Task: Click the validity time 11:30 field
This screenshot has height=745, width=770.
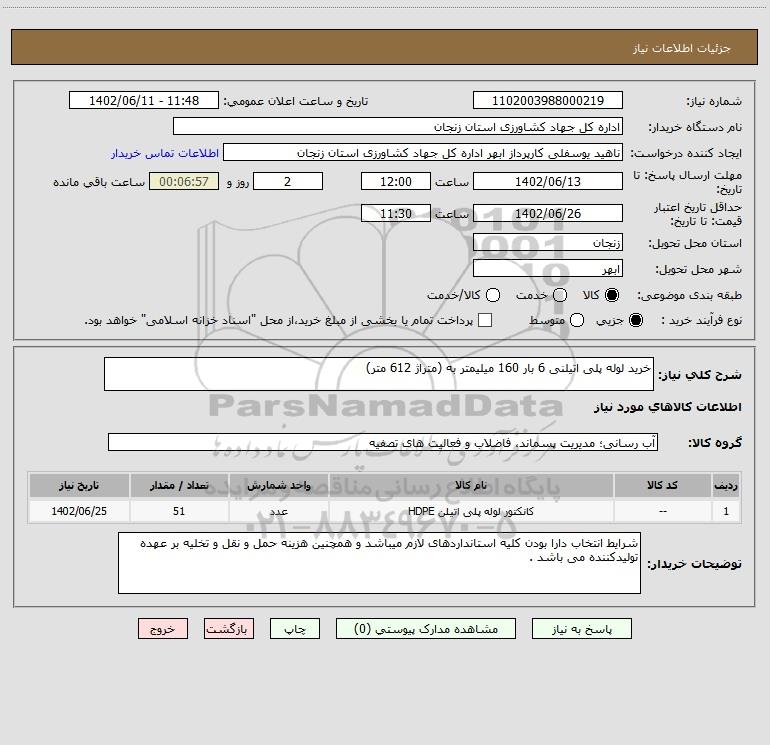Action: tap(396, 213)
